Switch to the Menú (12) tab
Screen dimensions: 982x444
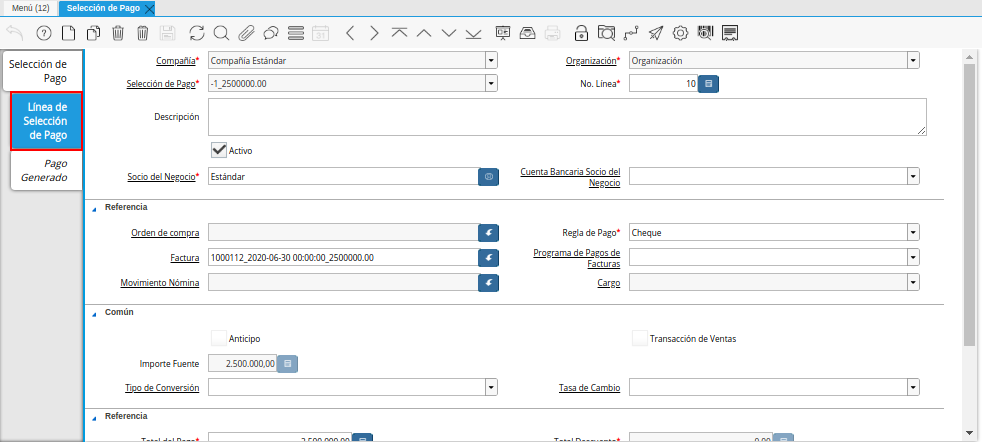pos(31,8)
